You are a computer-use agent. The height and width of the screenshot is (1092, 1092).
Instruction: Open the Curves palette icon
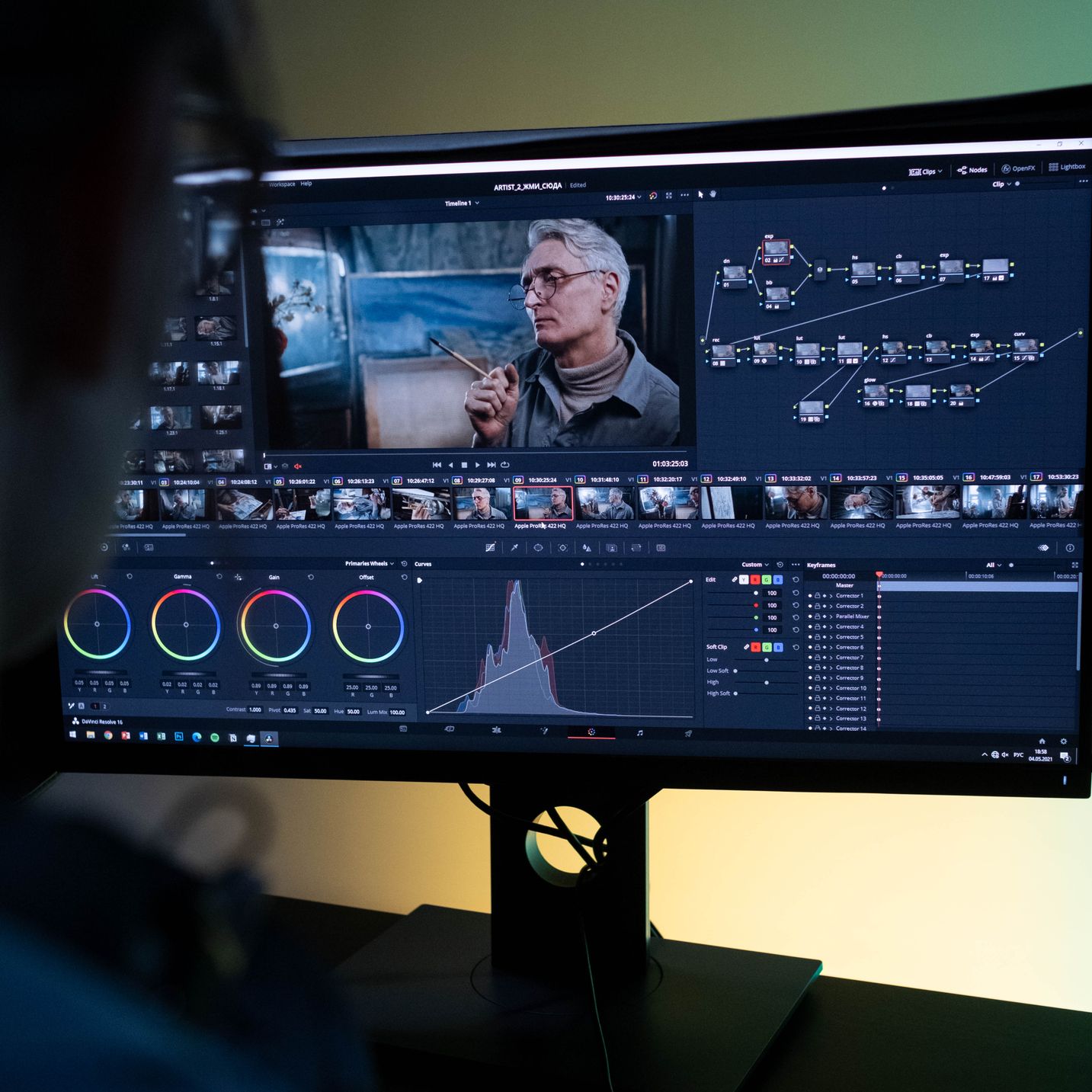(490, 547)
